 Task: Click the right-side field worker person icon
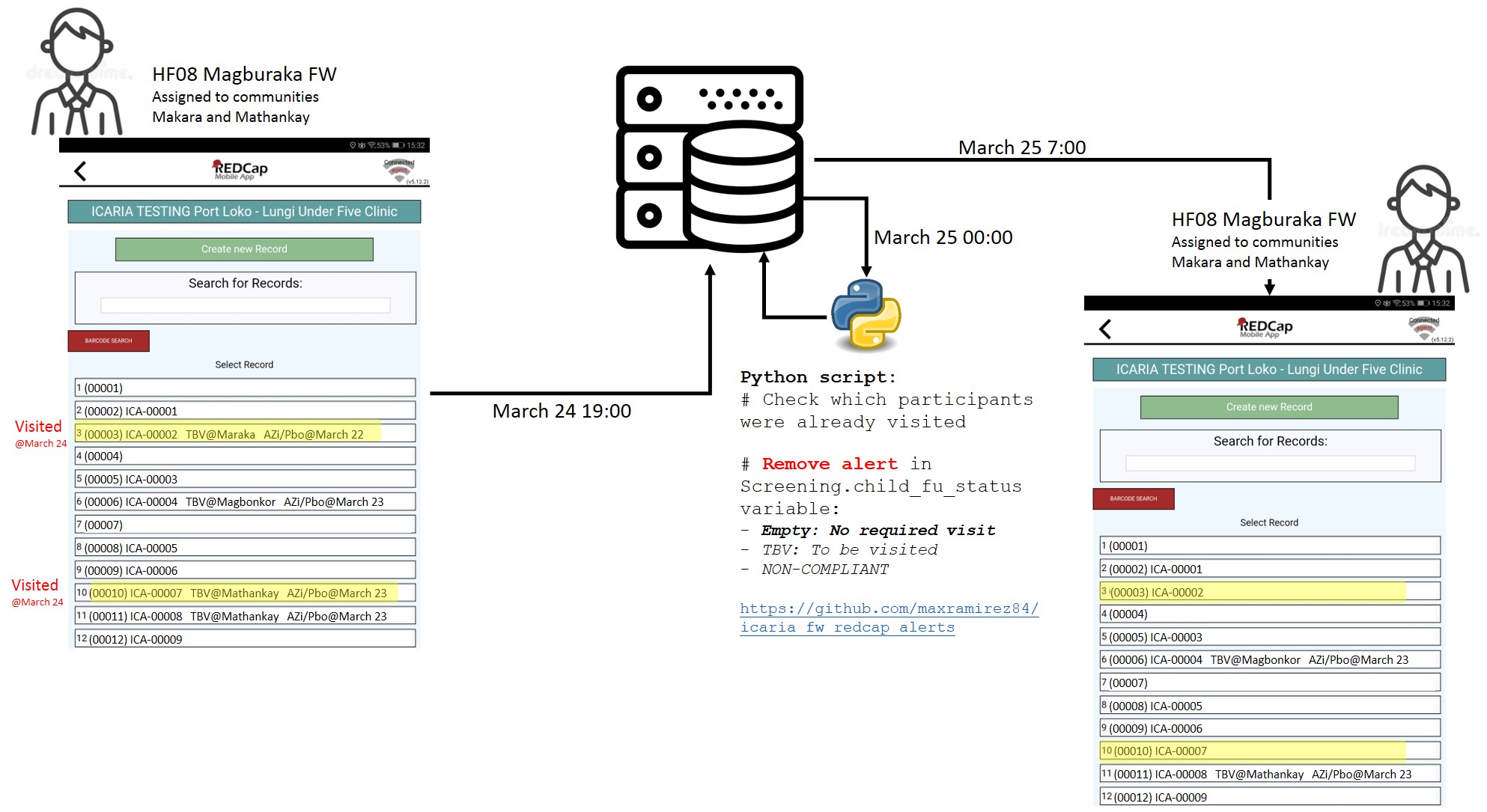click(x=1423, y=229)
